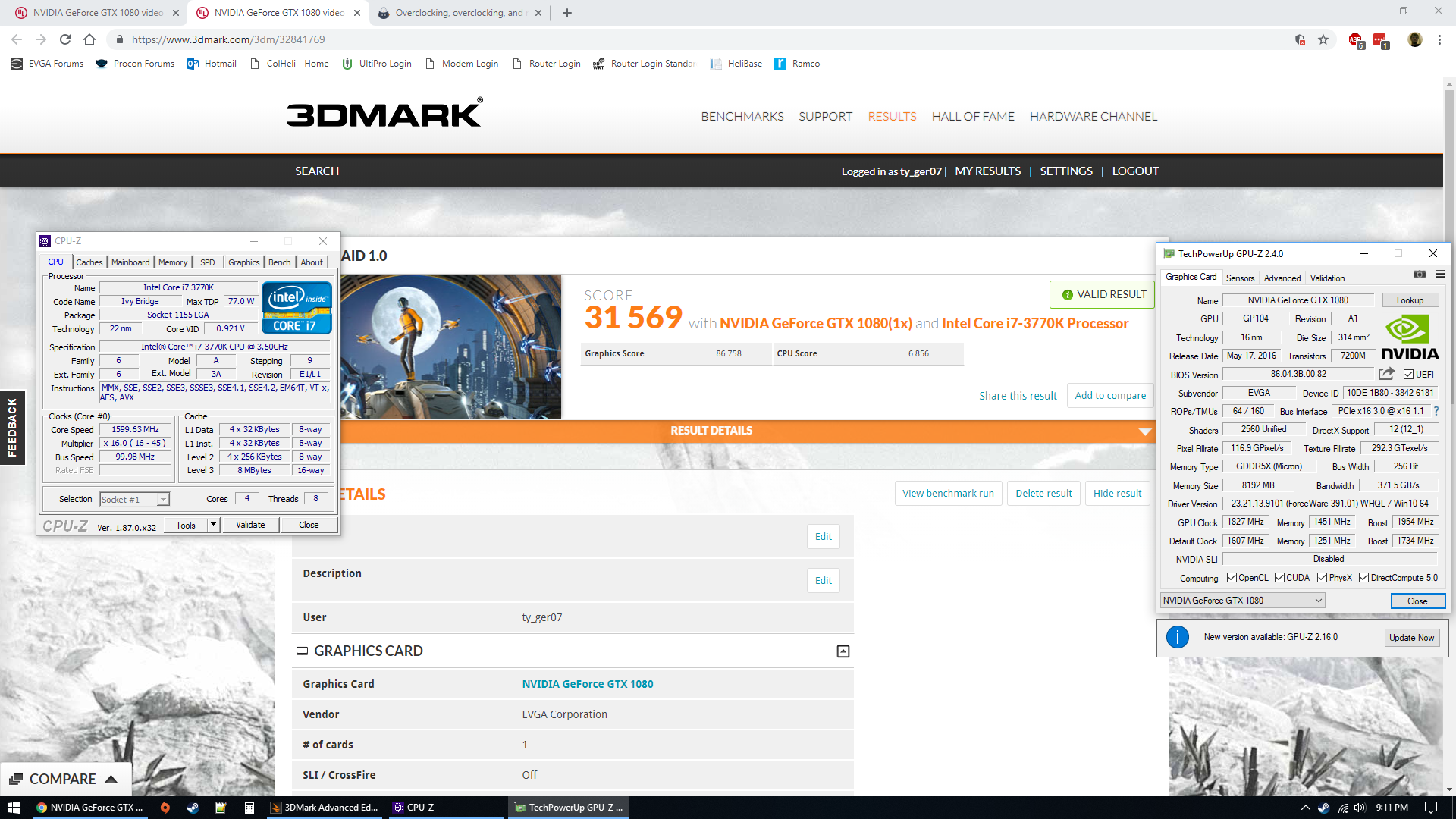Open Chrome three-dot menu
The image size is (1456, 819).
pos(1439,39)
